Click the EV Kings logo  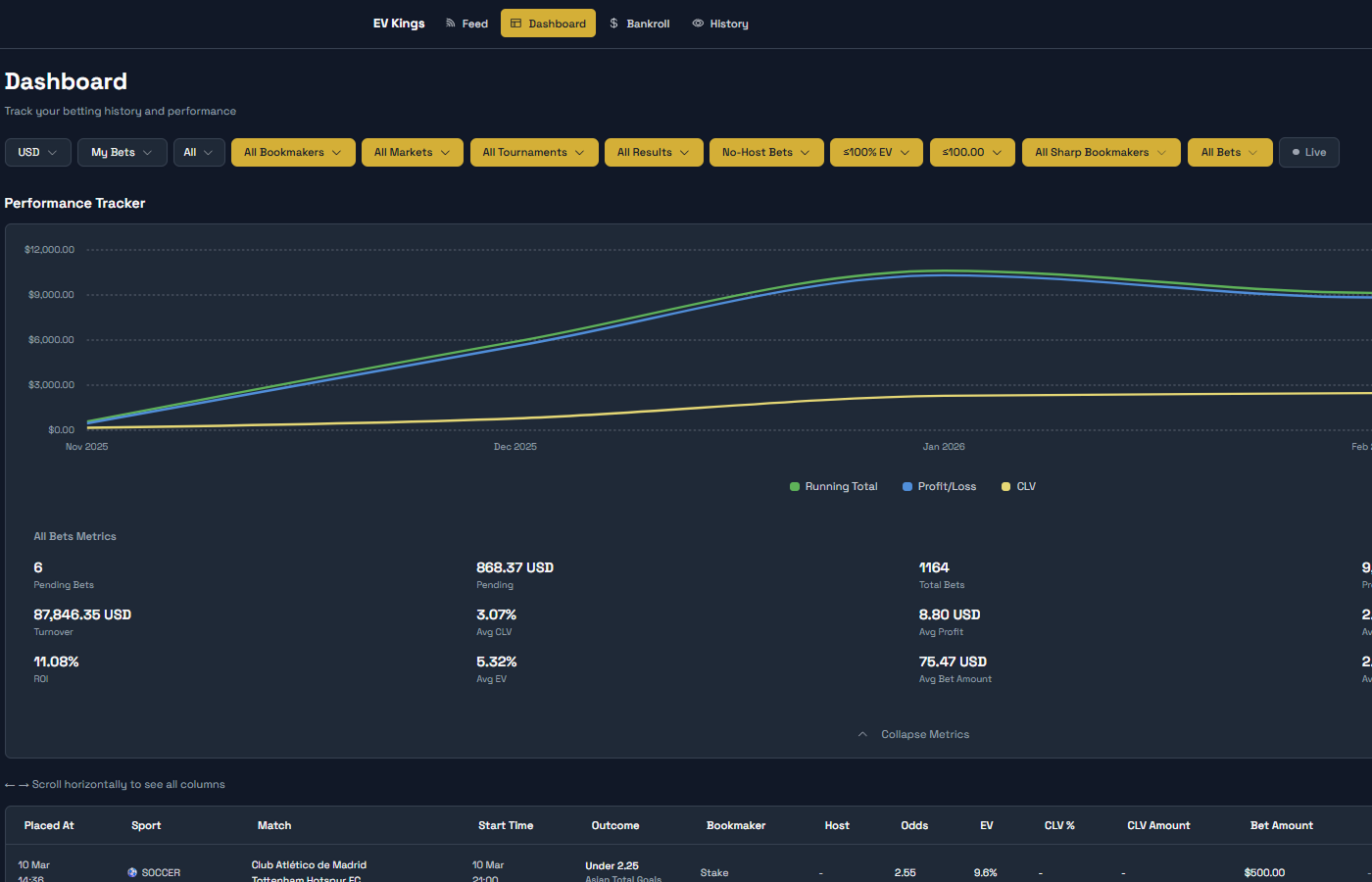[399, 24]
